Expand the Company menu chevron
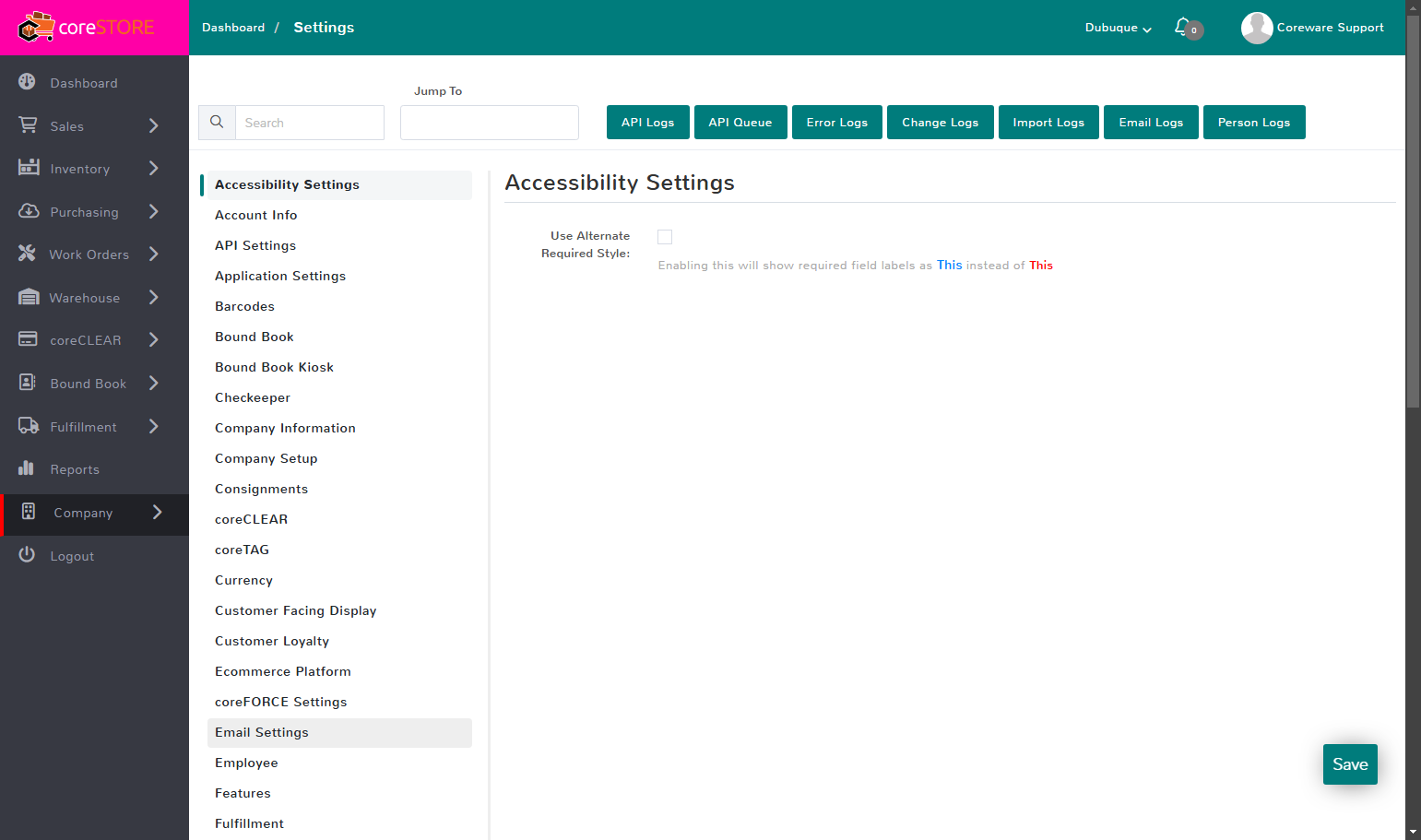The image size is (1421, 840). (x=158, y=512)
